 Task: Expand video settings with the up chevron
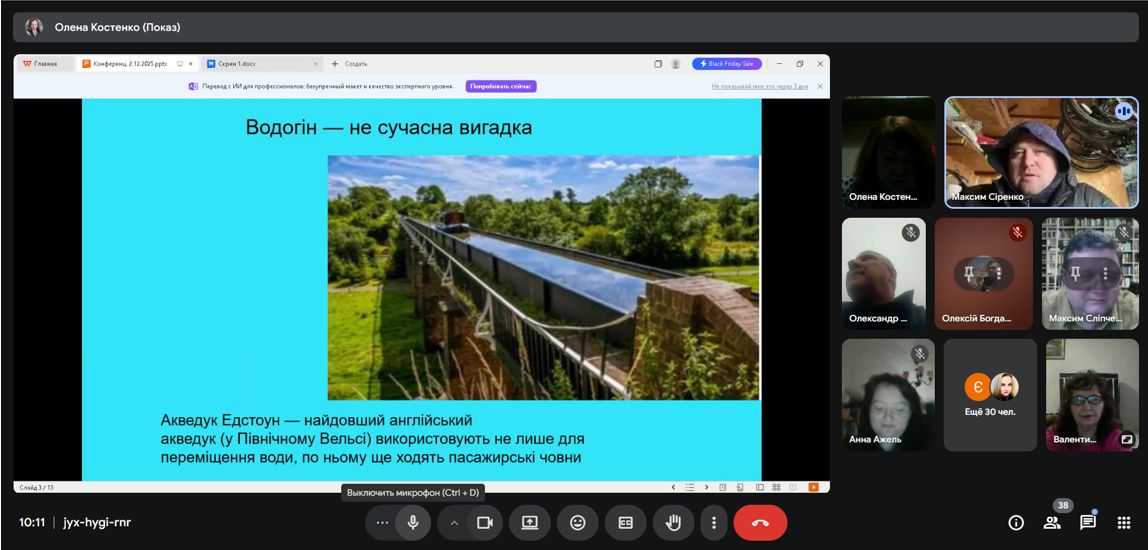click(454, 522)
